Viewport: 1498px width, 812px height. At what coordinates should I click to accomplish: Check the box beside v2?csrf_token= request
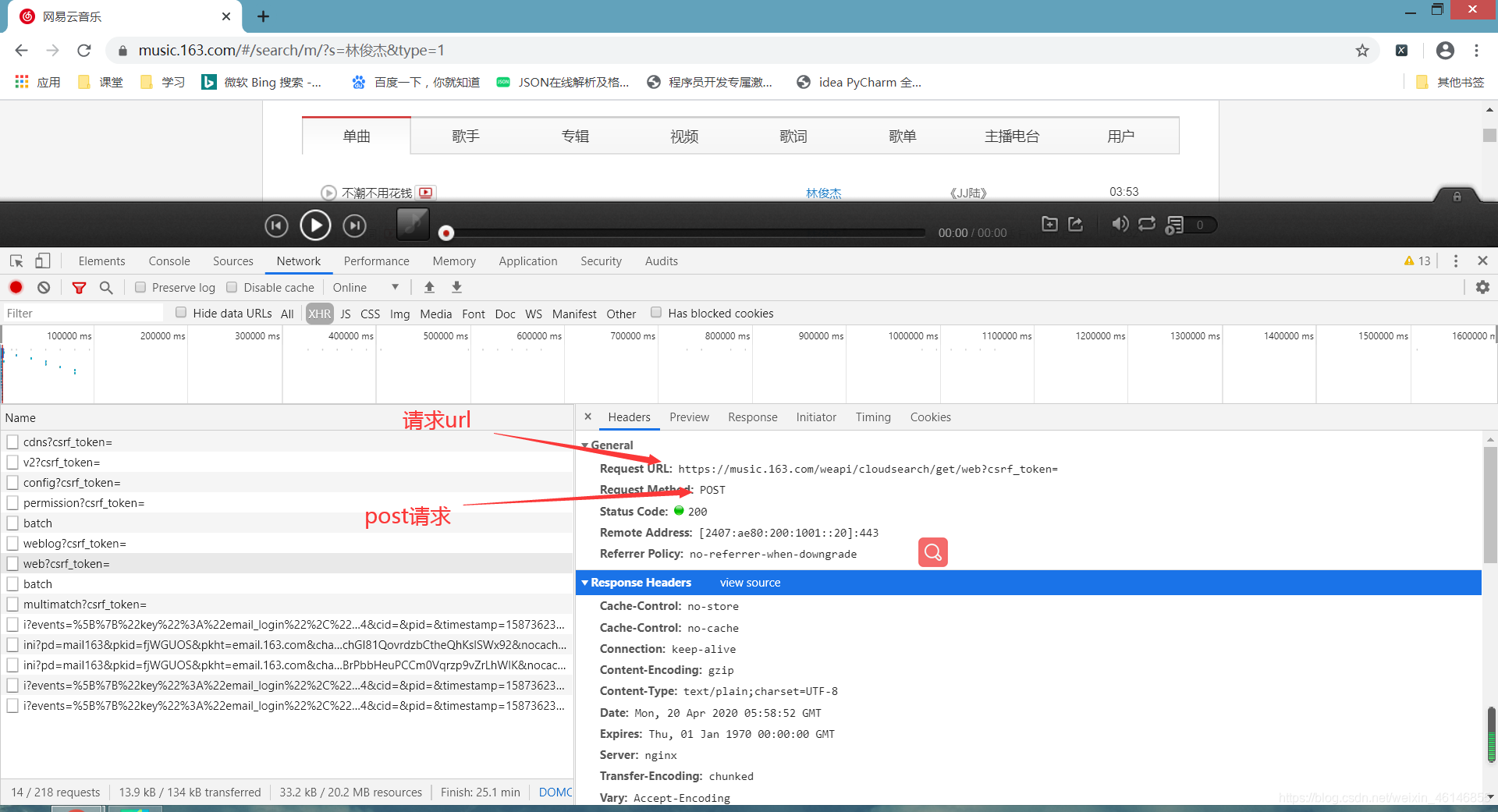12,462
